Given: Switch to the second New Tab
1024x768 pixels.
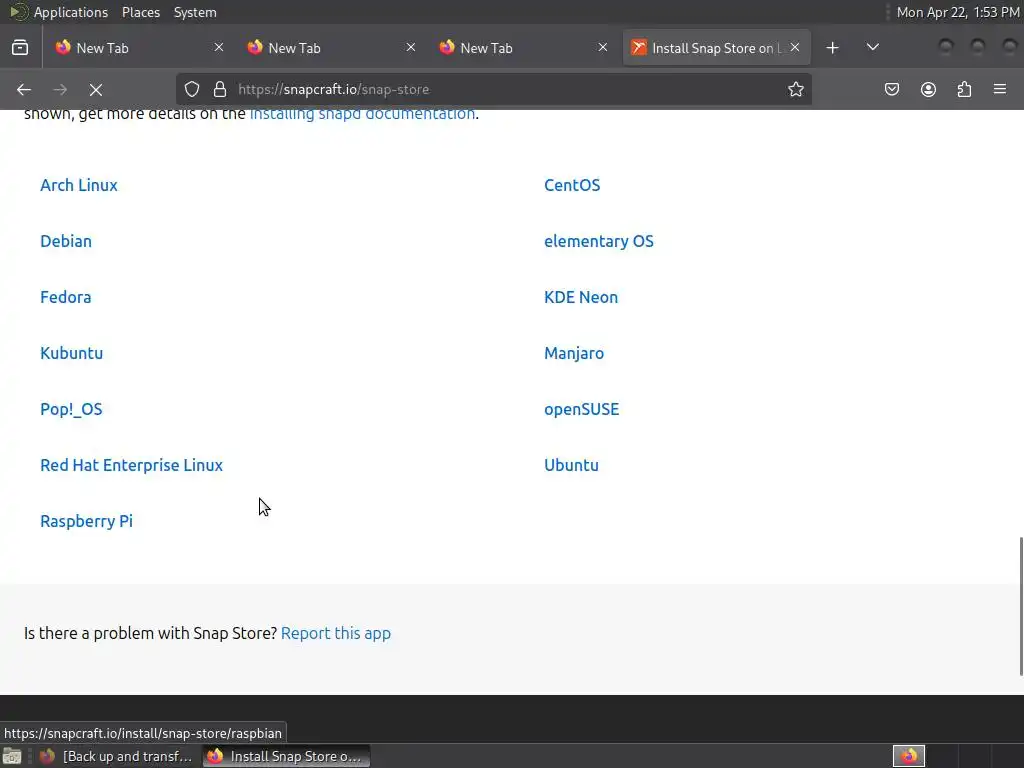Looking at the screenshot, I should click(331, 48).
